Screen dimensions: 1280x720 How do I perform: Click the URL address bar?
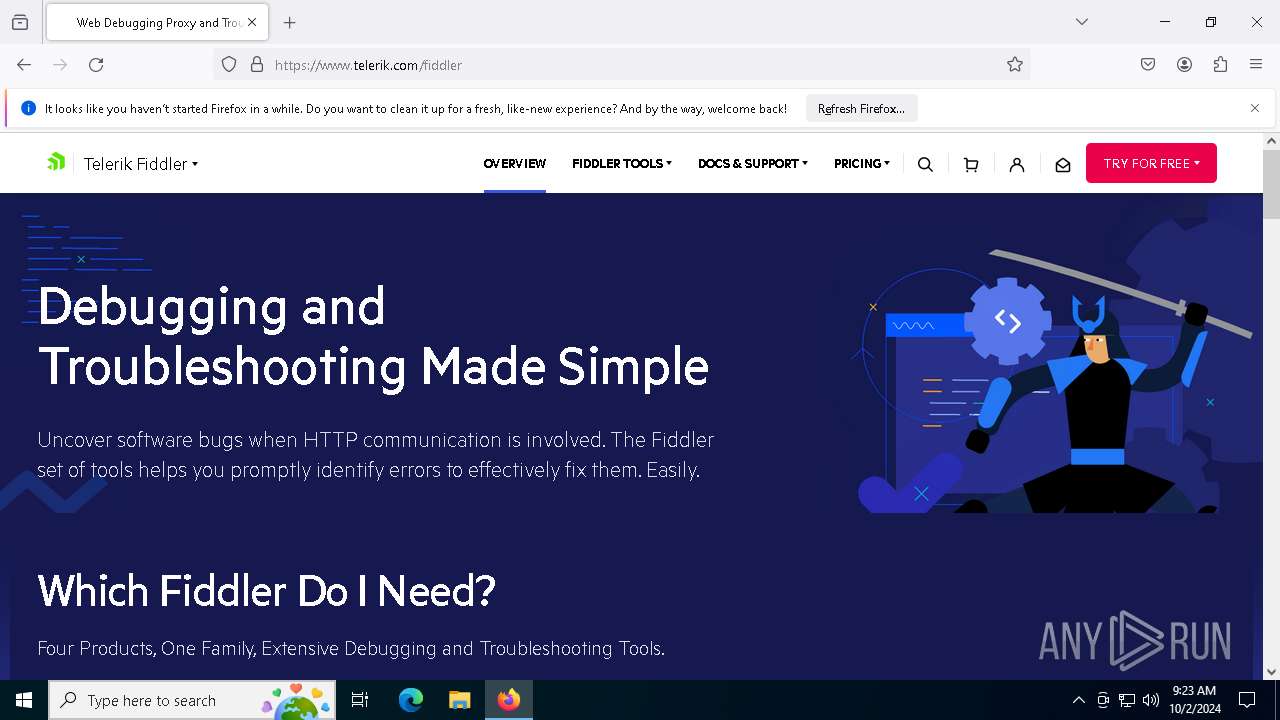click(620, 65)
